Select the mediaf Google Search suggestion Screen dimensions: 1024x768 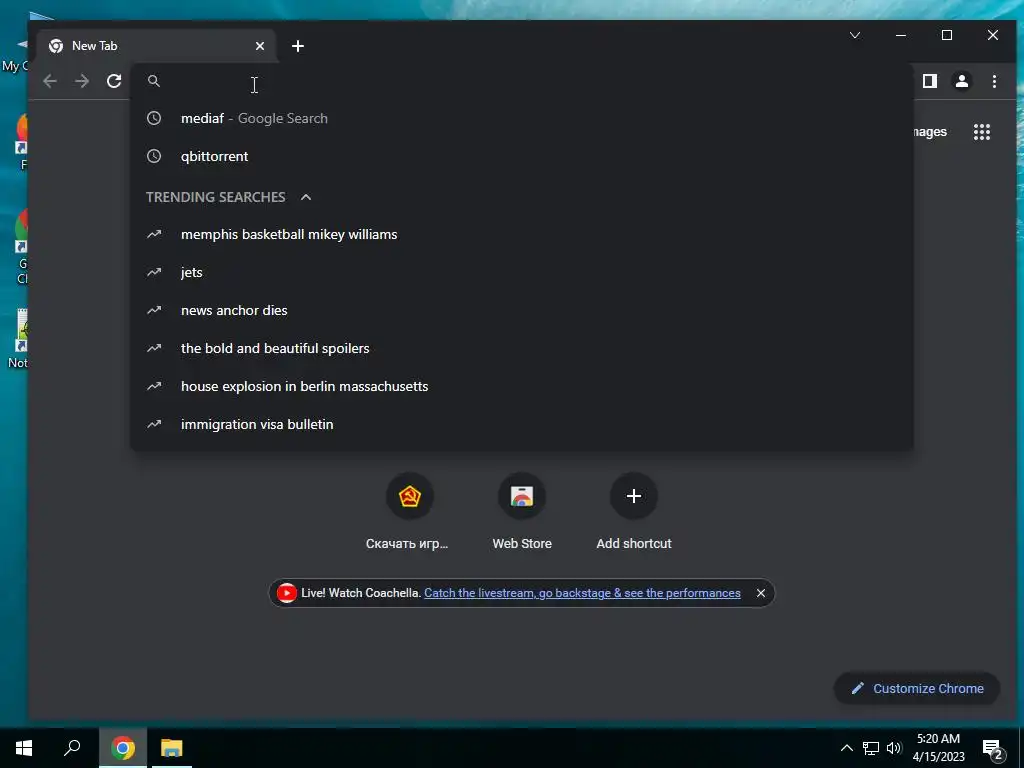coord(521,118)
